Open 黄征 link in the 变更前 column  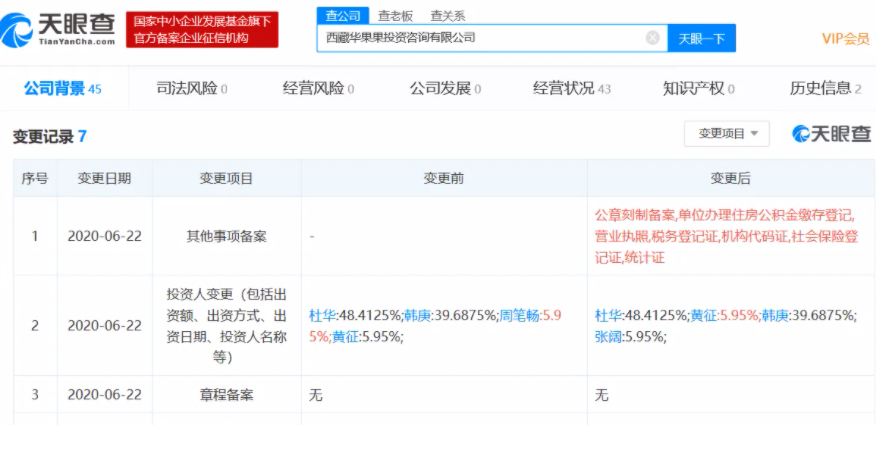coord(345,337)
